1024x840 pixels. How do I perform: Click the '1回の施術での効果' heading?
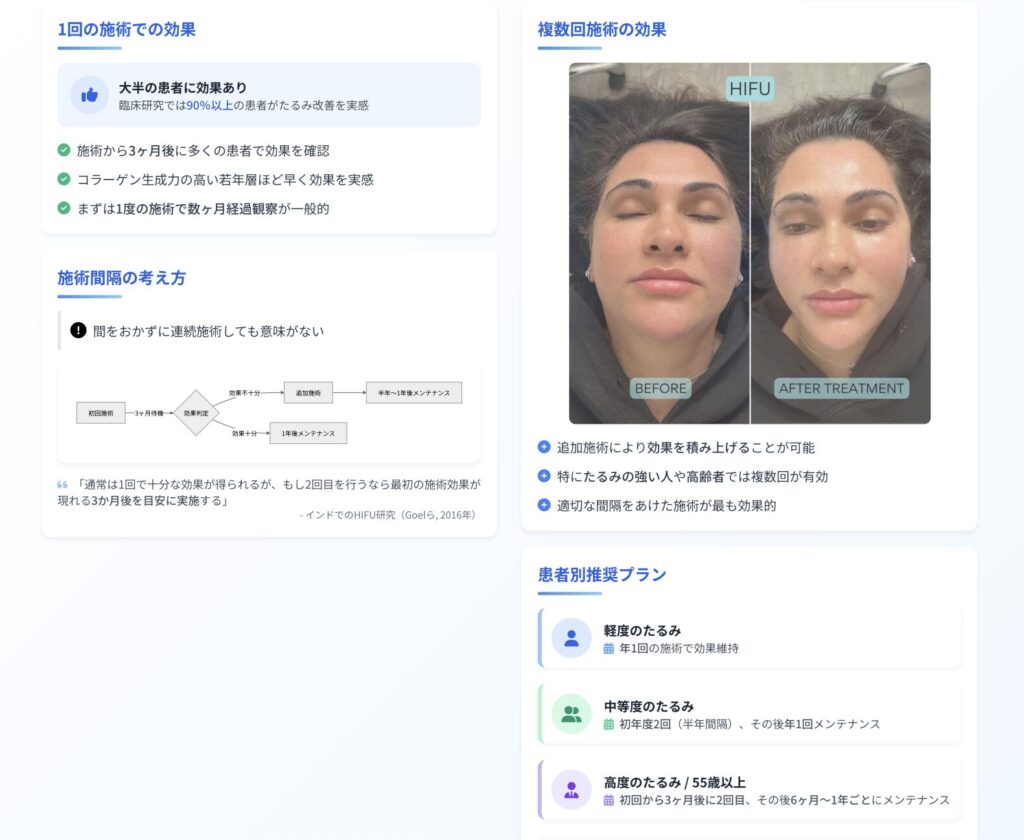coord(127,29)
